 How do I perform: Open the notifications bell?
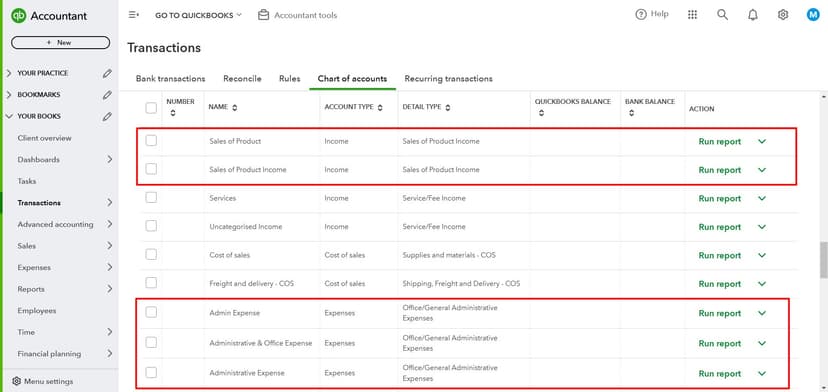(753, 15)
